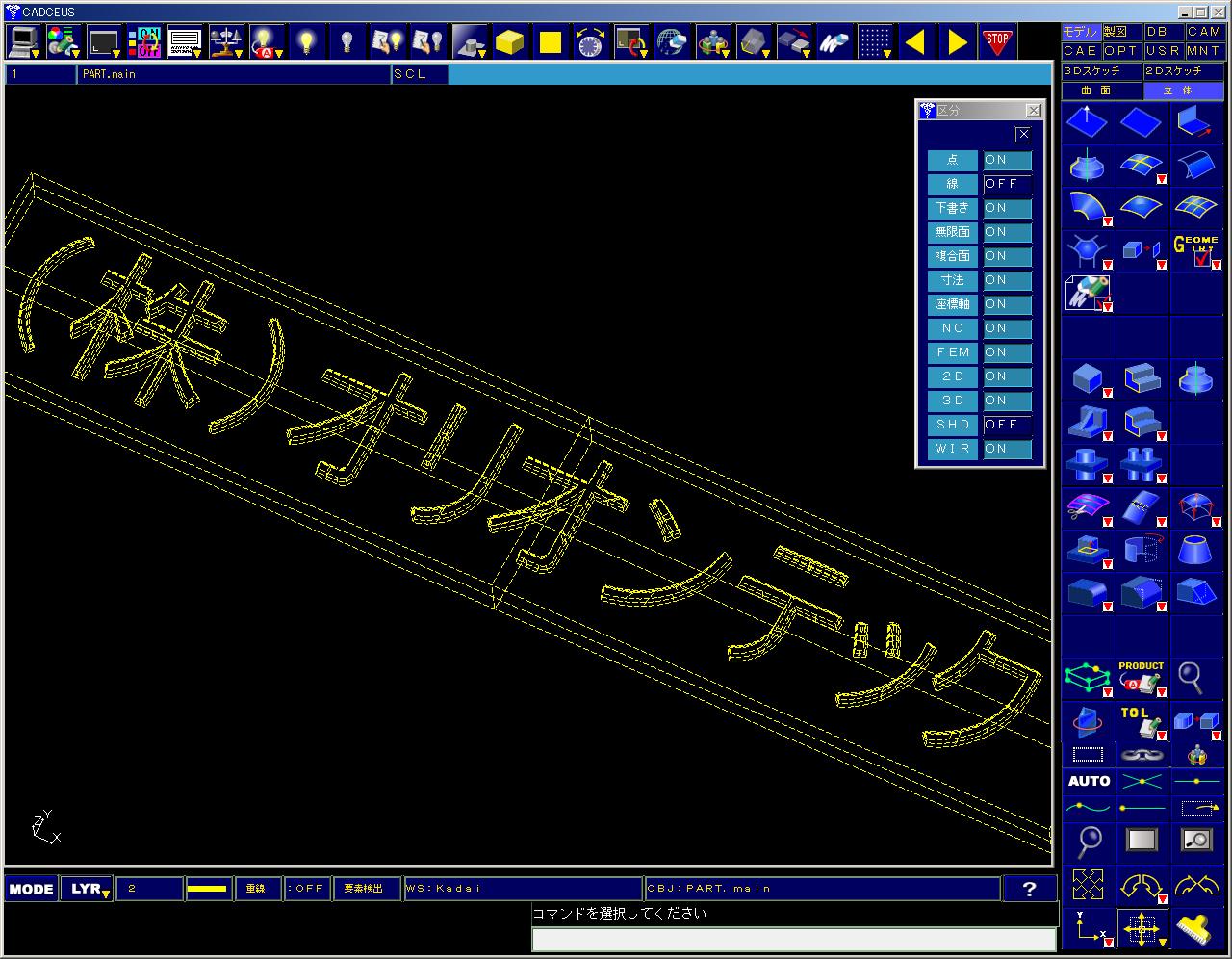Select the stepped block solid icon
Screen dimensions: 1232x959
coord(1142,378)
